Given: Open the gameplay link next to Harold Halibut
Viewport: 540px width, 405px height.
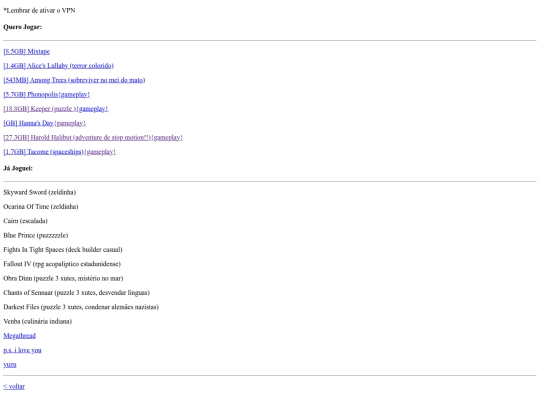Looking at the screenshot, I should coord(167,138).
